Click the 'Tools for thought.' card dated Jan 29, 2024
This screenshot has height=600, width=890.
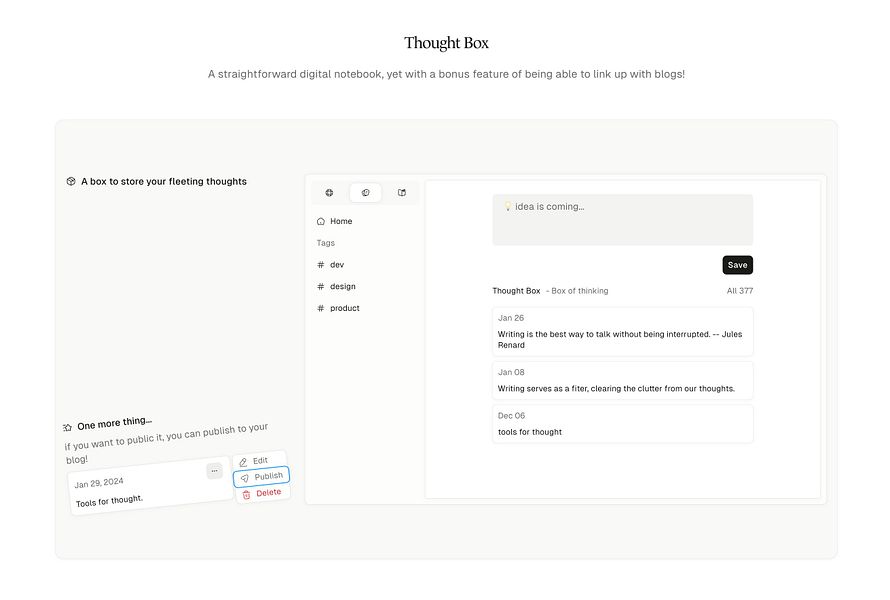click(x=150, y=486)
